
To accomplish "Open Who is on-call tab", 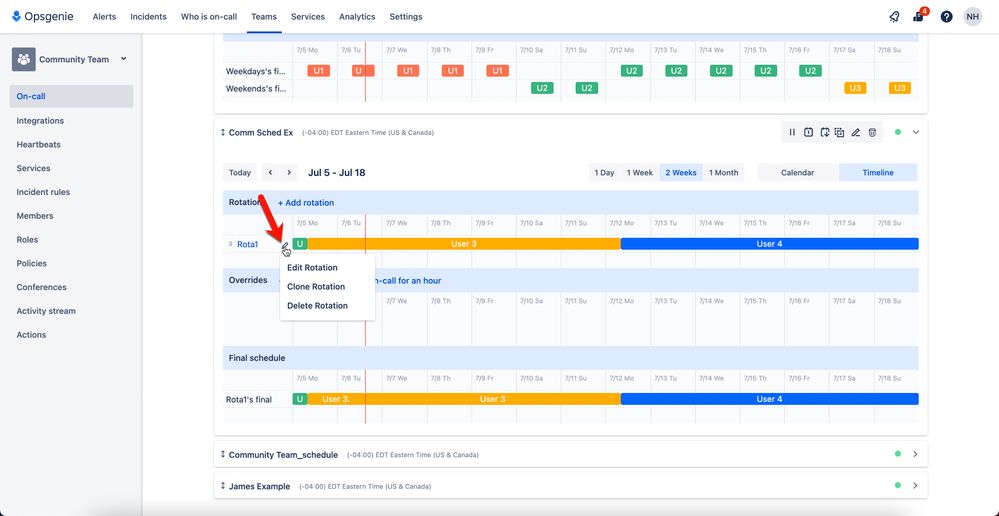I will click(209, 17).
